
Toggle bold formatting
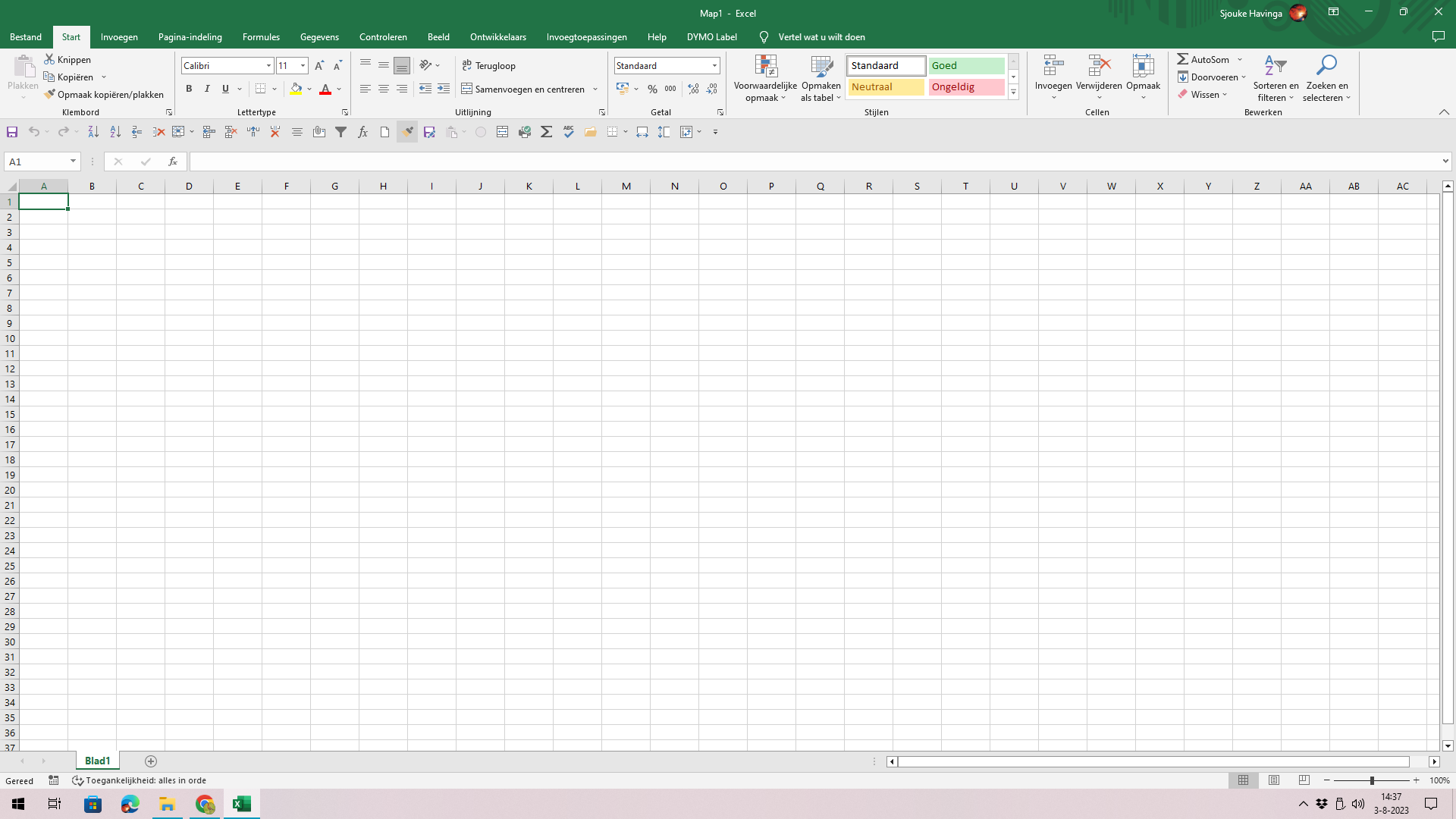pyautogui.click(x=189, y=89)
